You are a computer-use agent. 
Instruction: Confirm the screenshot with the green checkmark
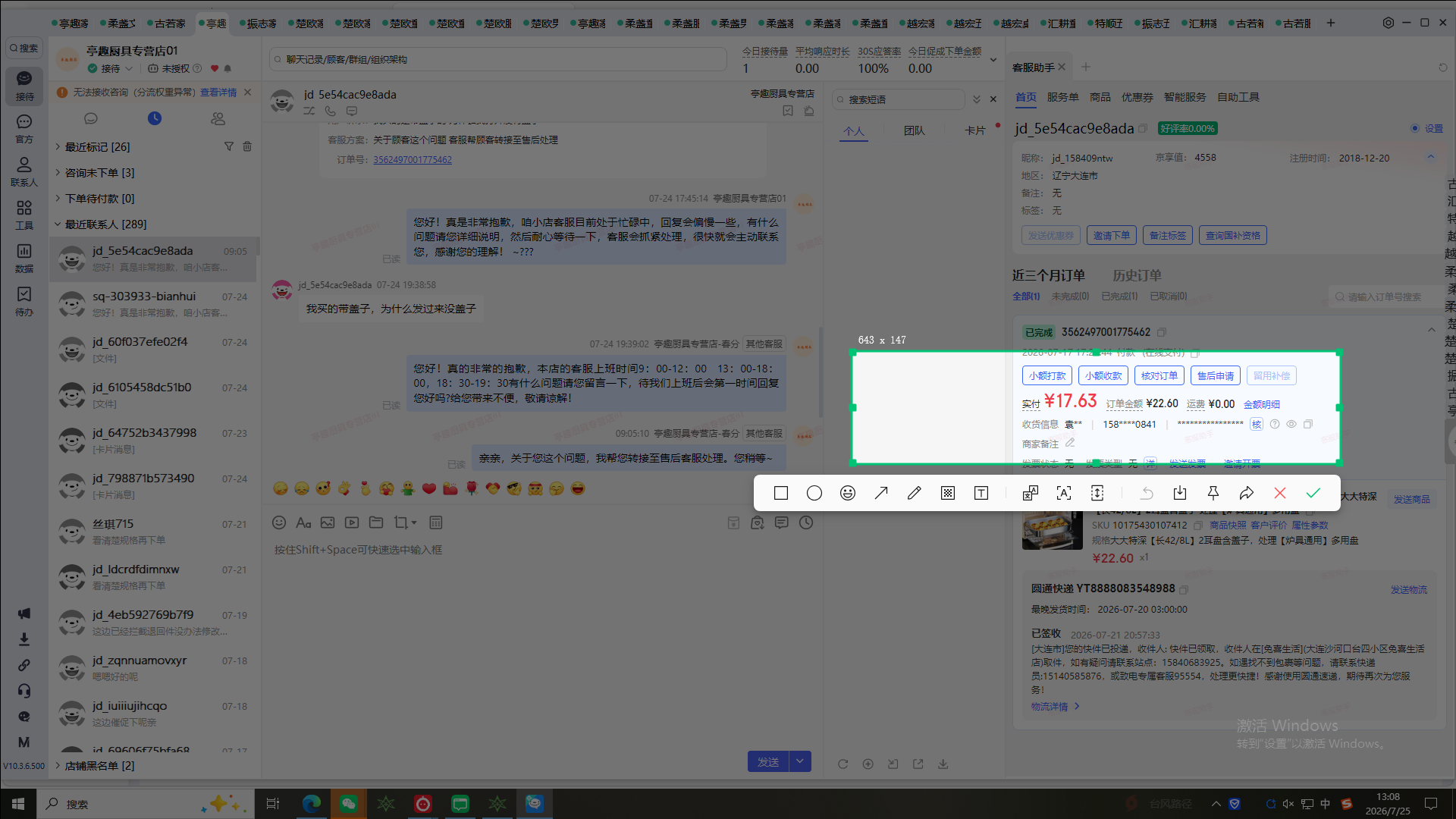1313,494
